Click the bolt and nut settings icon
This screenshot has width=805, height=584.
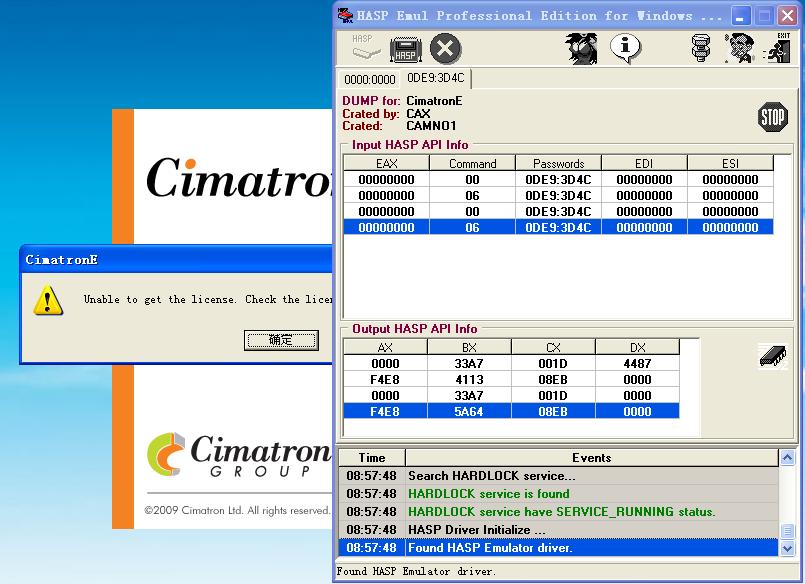[701, 48]
